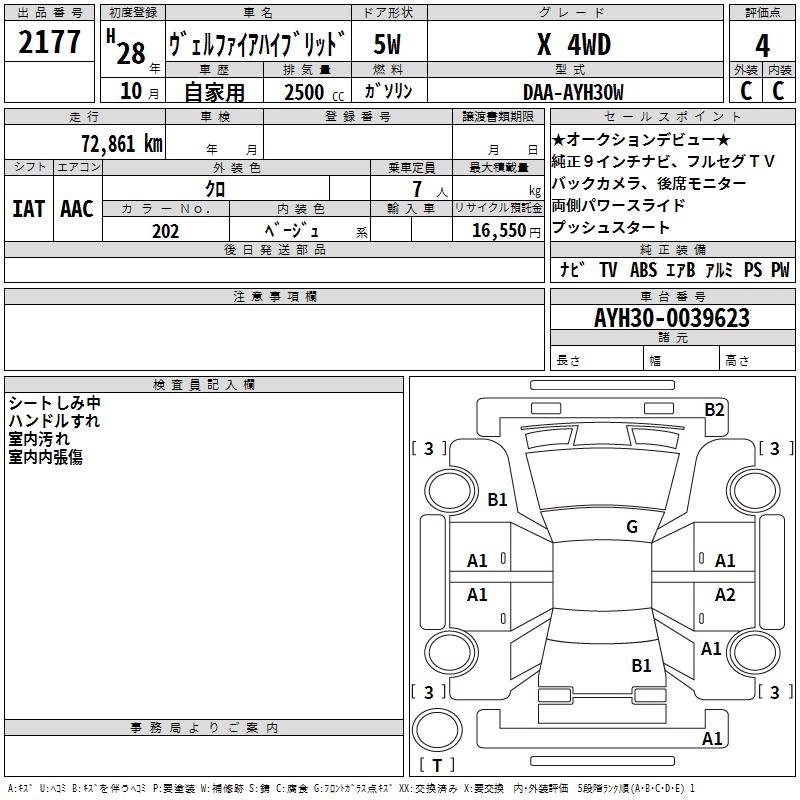Click interior color ベージュ
The height and width of the screenshot is (800, 800).
coord(291,230)
